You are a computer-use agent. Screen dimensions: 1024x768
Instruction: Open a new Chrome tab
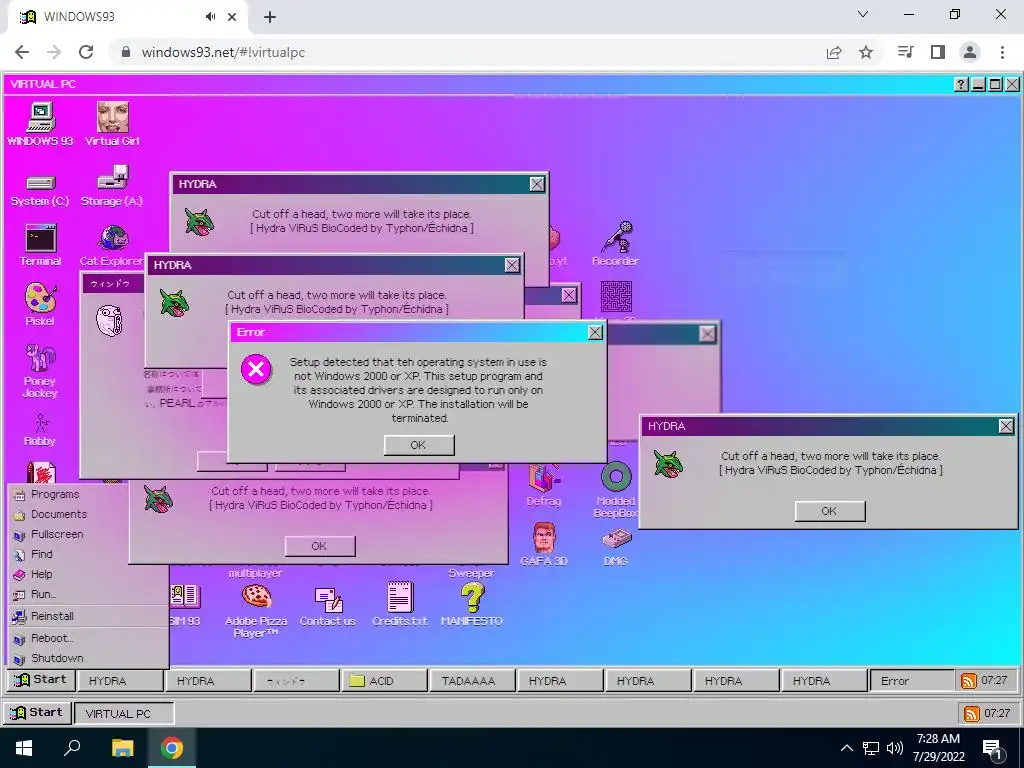[270, 18]
